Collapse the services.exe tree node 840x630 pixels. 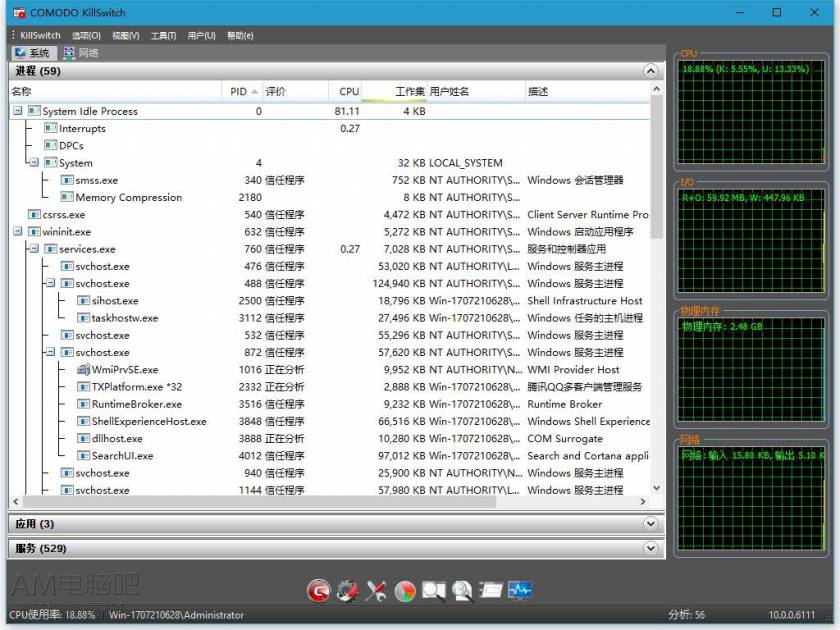click(34, 249)
